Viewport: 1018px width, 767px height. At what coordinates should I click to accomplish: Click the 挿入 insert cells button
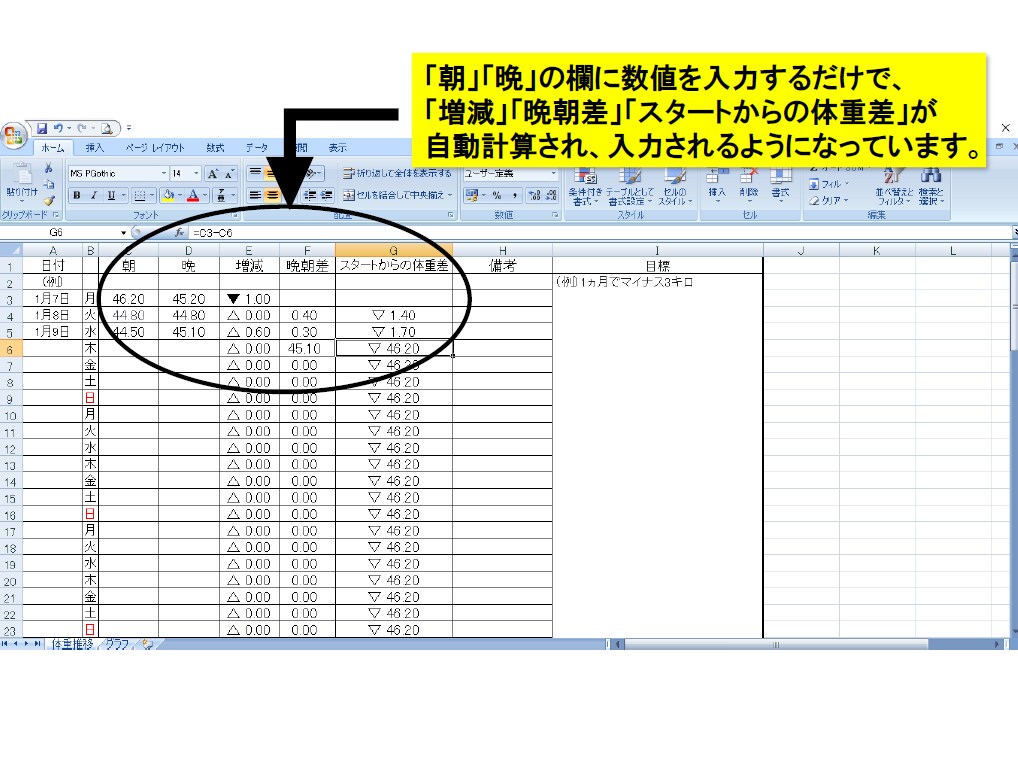pos(717,184)
